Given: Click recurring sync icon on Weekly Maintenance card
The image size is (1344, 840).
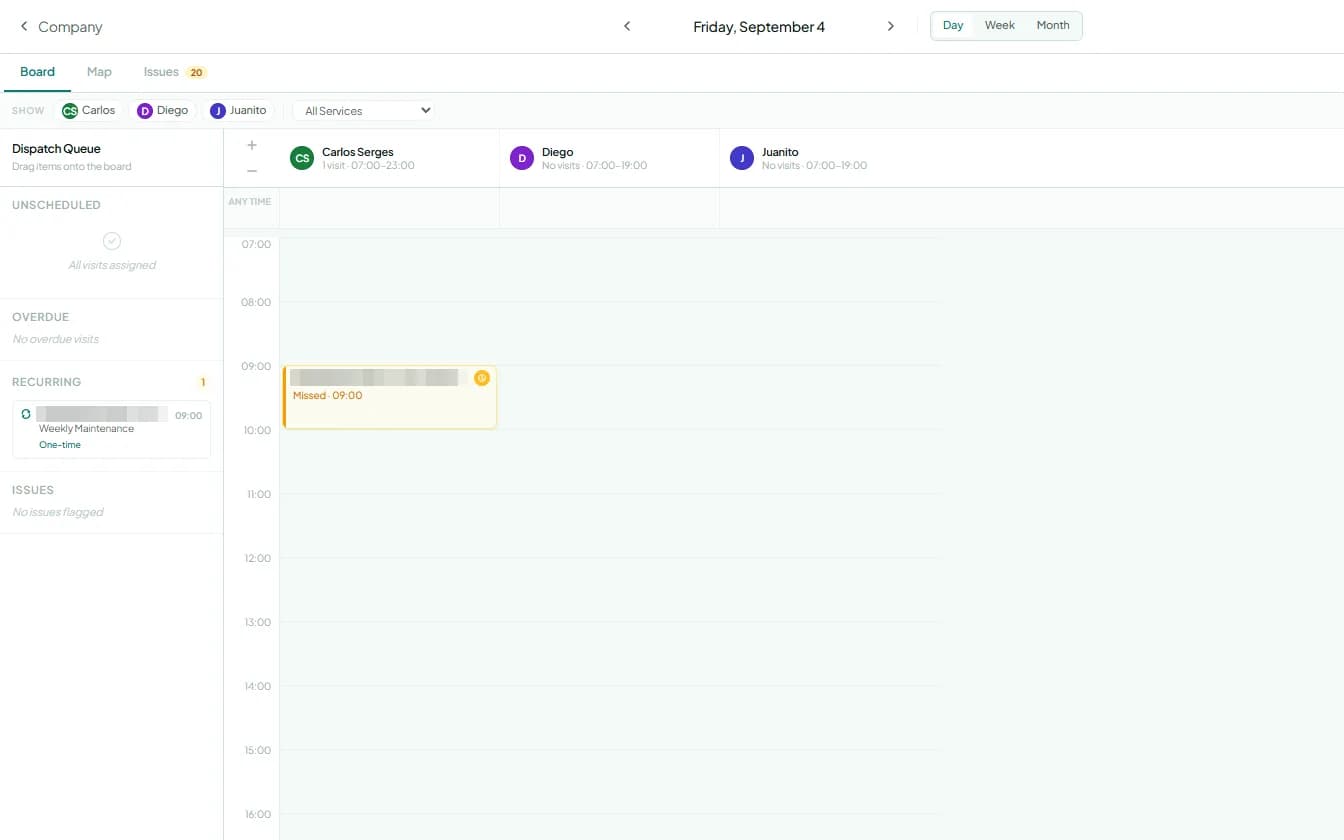Looking at the screenshot, I should click(x=26, y=414).
